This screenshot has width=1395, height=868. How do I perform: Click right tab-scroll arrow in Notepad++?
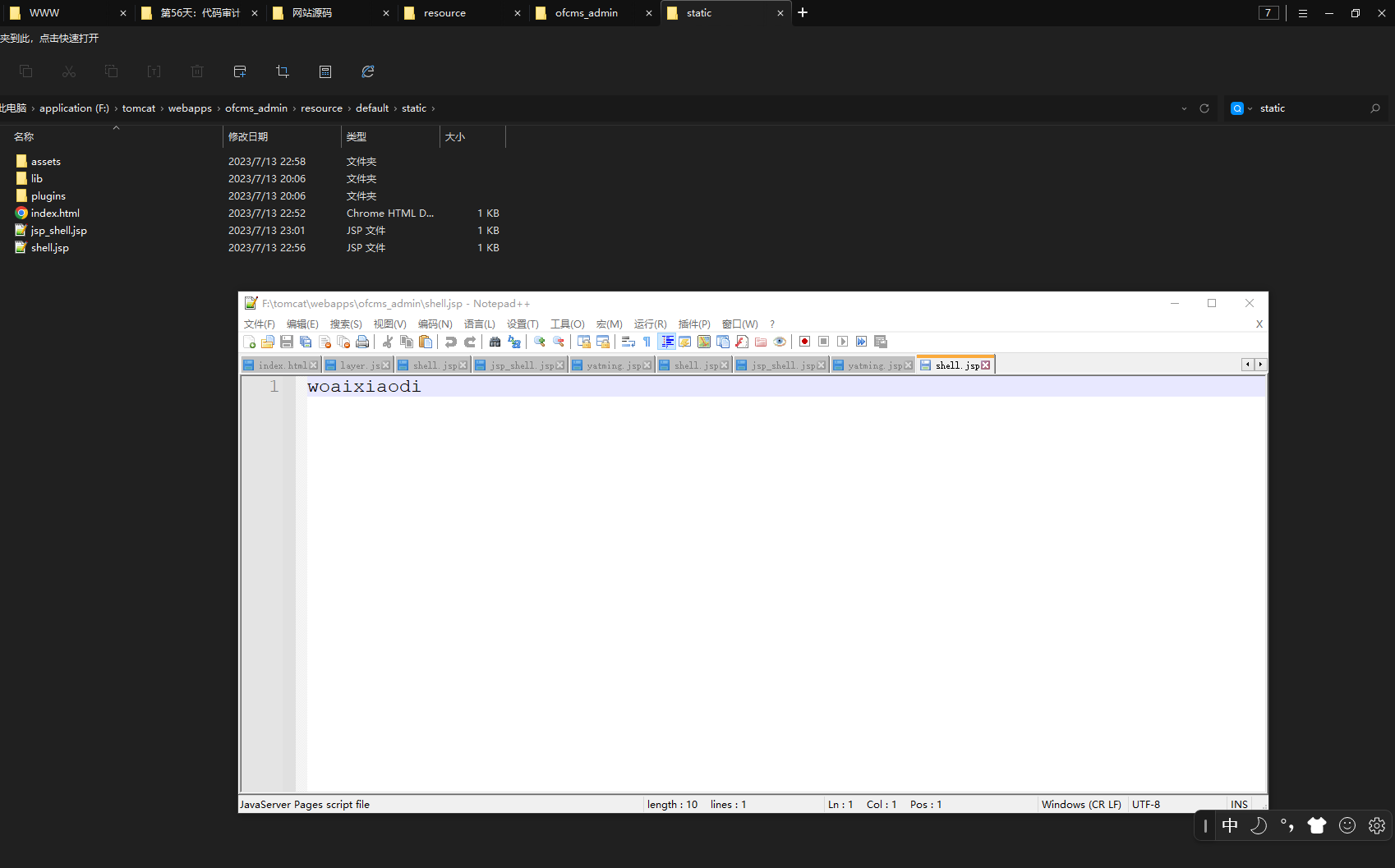click(x=1260, y=364)
